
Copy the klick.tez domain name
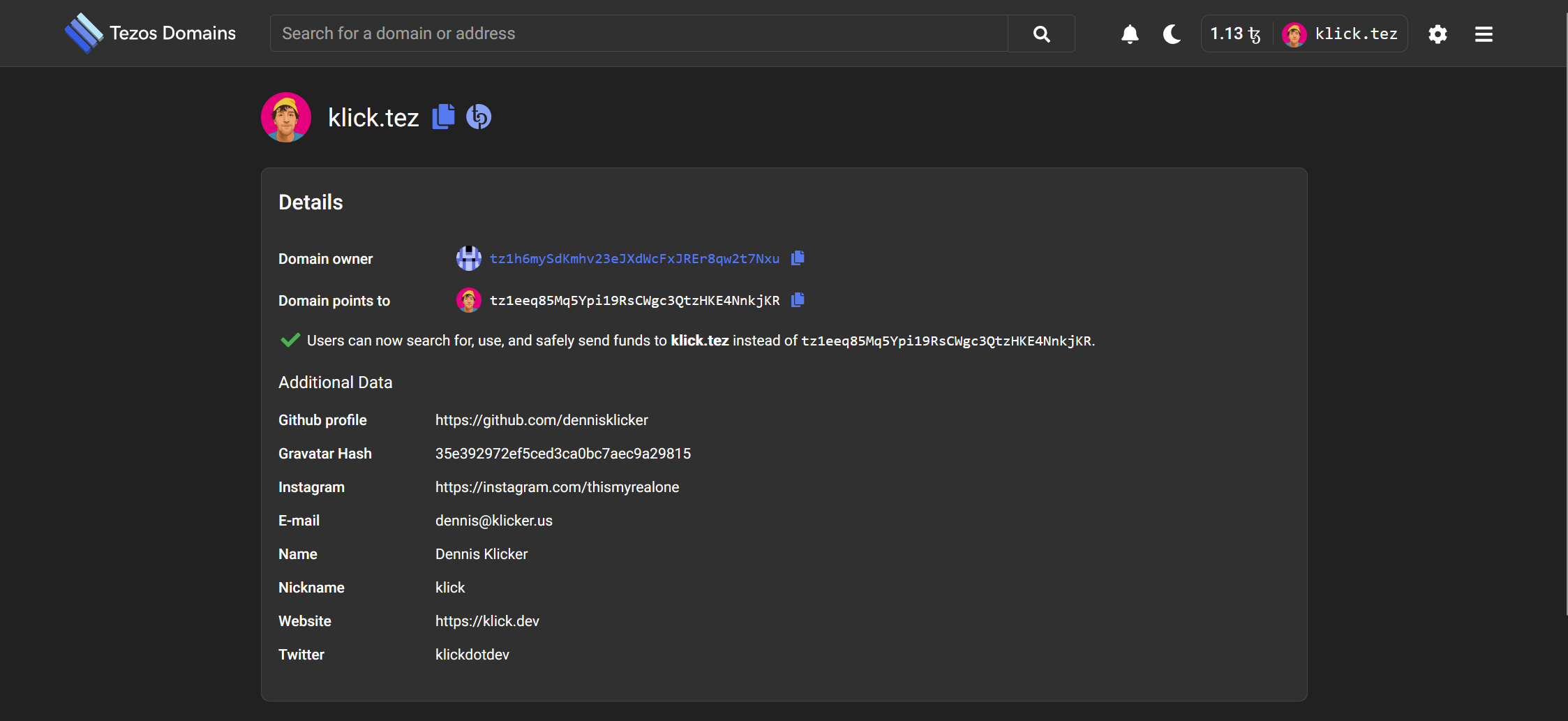443,117
